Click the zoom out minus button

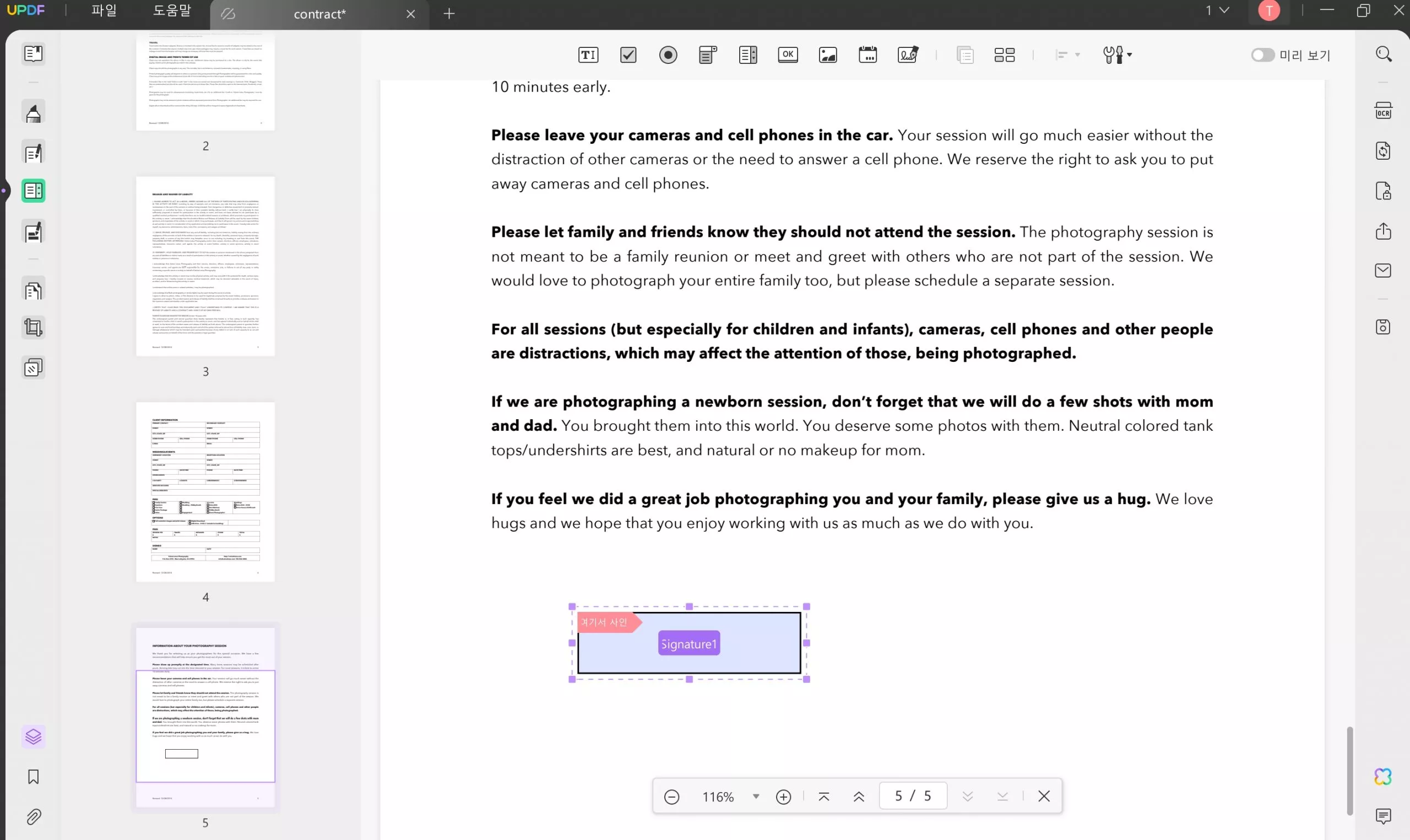671,797
